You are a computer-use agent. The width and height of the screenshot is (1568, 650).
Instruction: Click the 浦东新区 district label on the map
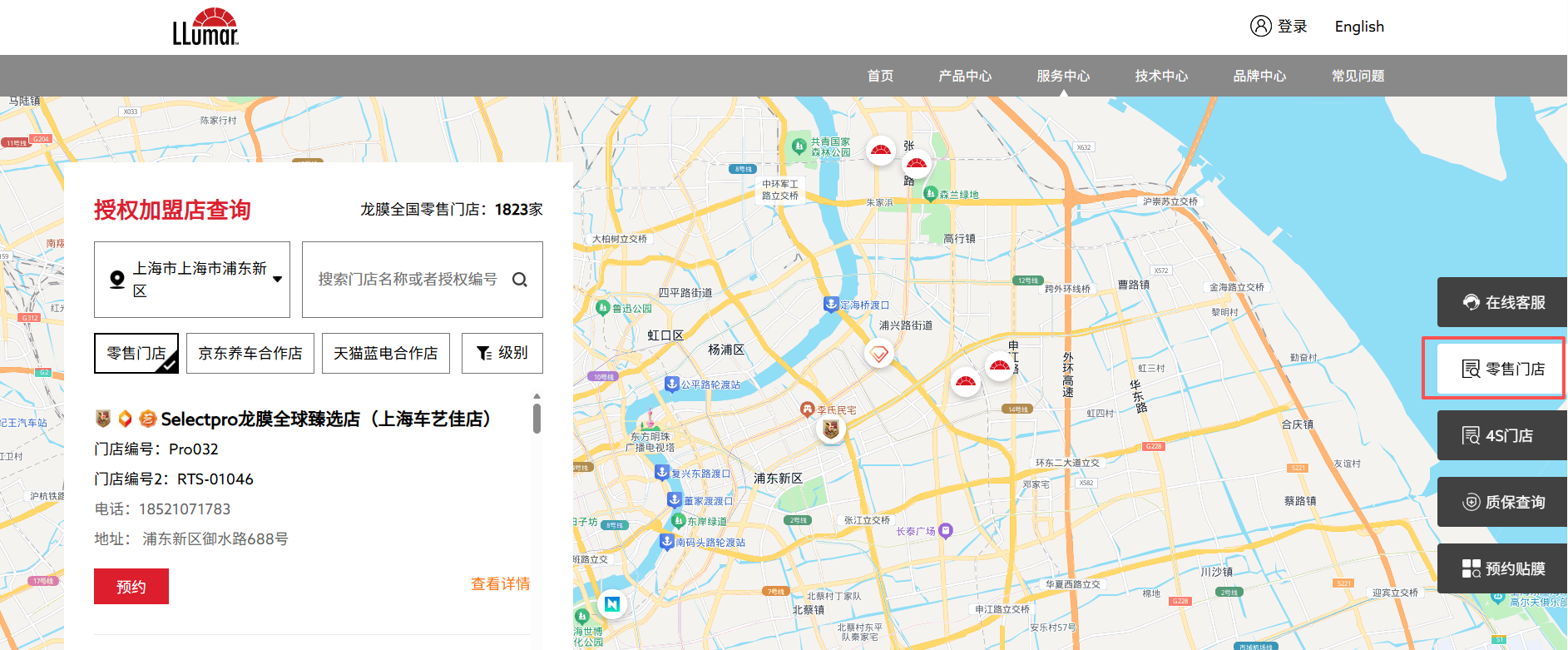(778, 479)
